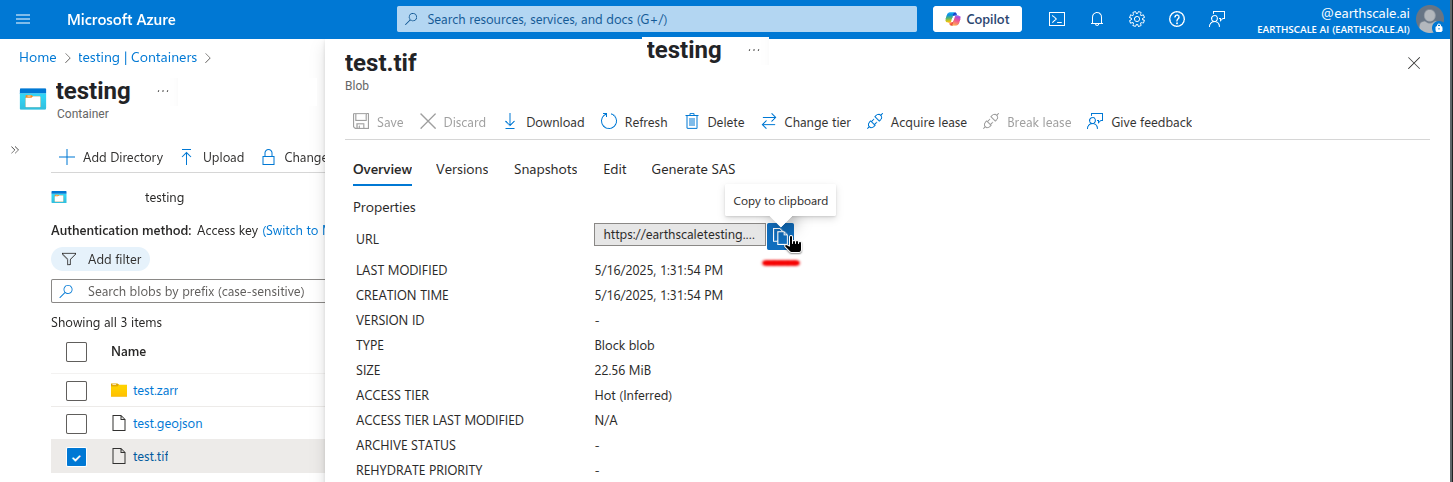
Task: Download the test.tif blob
Action: pos(543,122)
